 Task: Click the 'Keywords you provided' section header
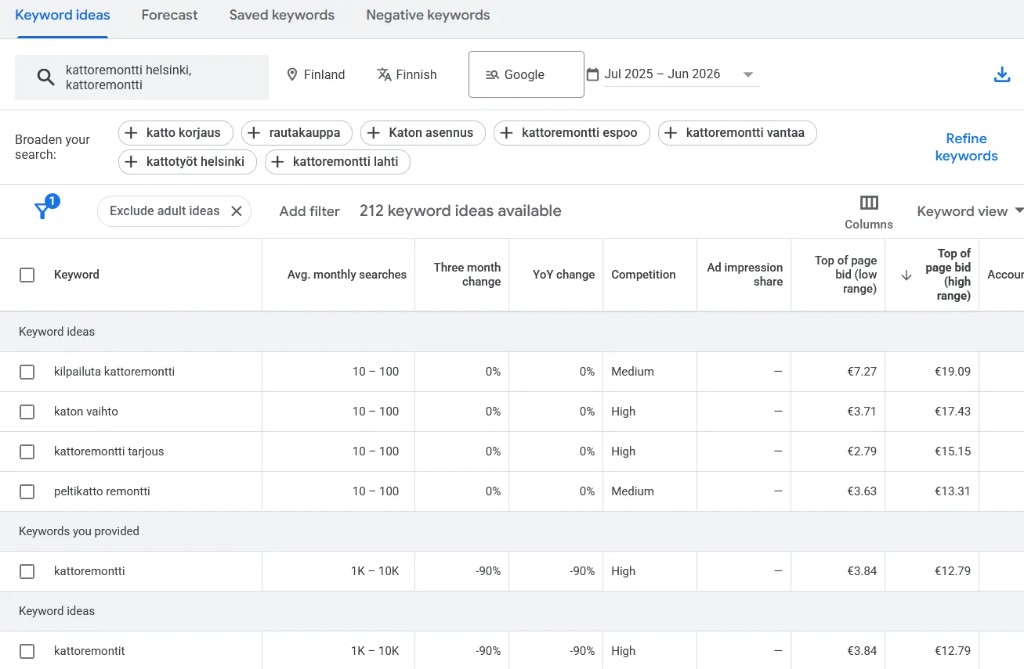[x=79, y=531]
